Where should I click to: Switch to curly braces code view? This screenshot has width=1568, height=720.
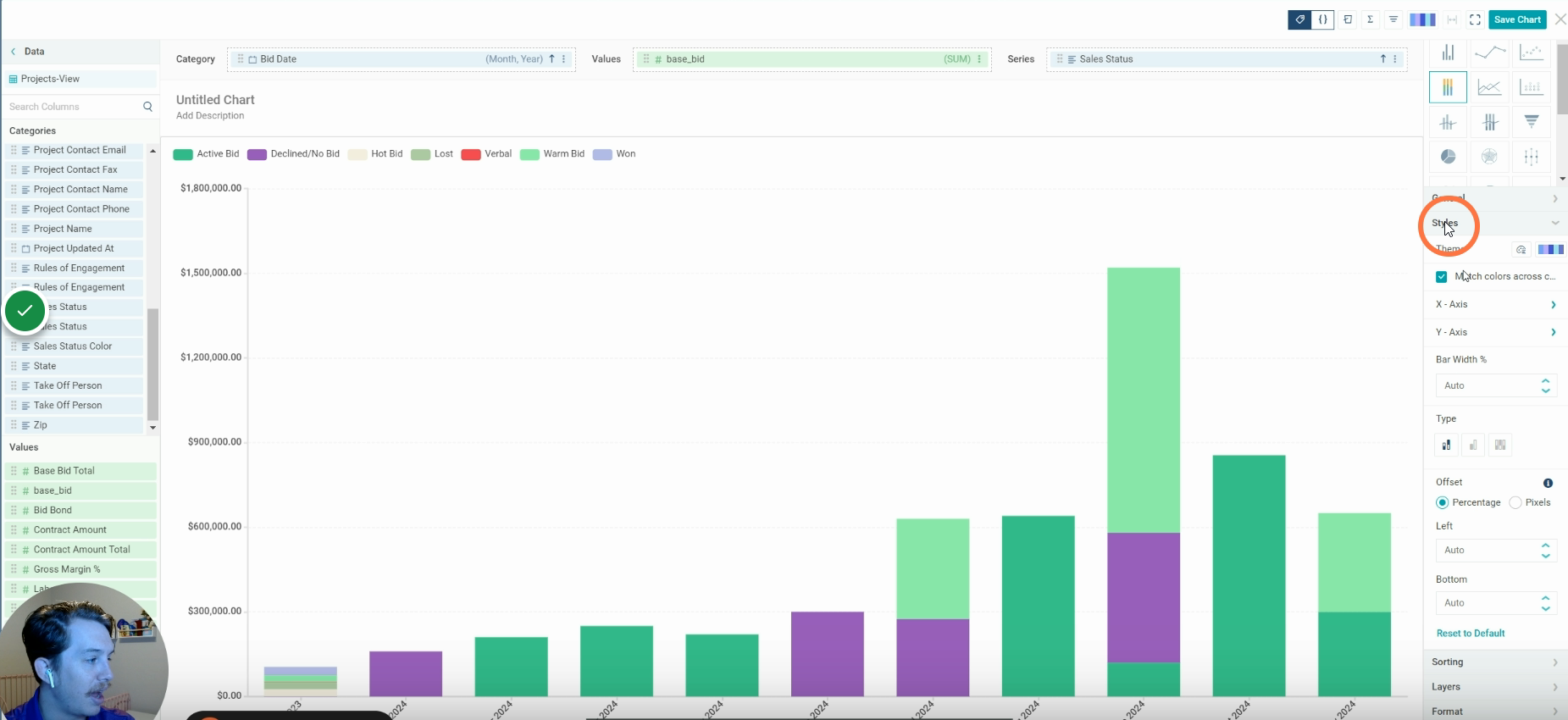point(1323,19)
